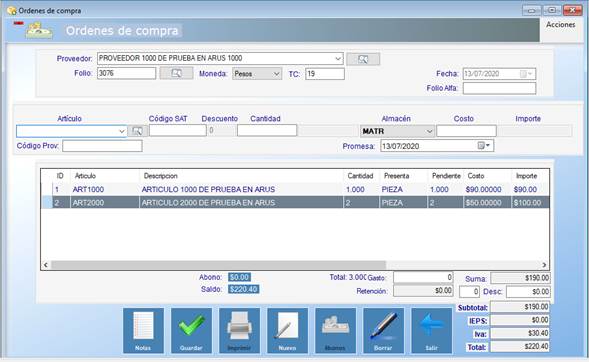Click the Desc amount field showing $0.00

tap(528, 291)
